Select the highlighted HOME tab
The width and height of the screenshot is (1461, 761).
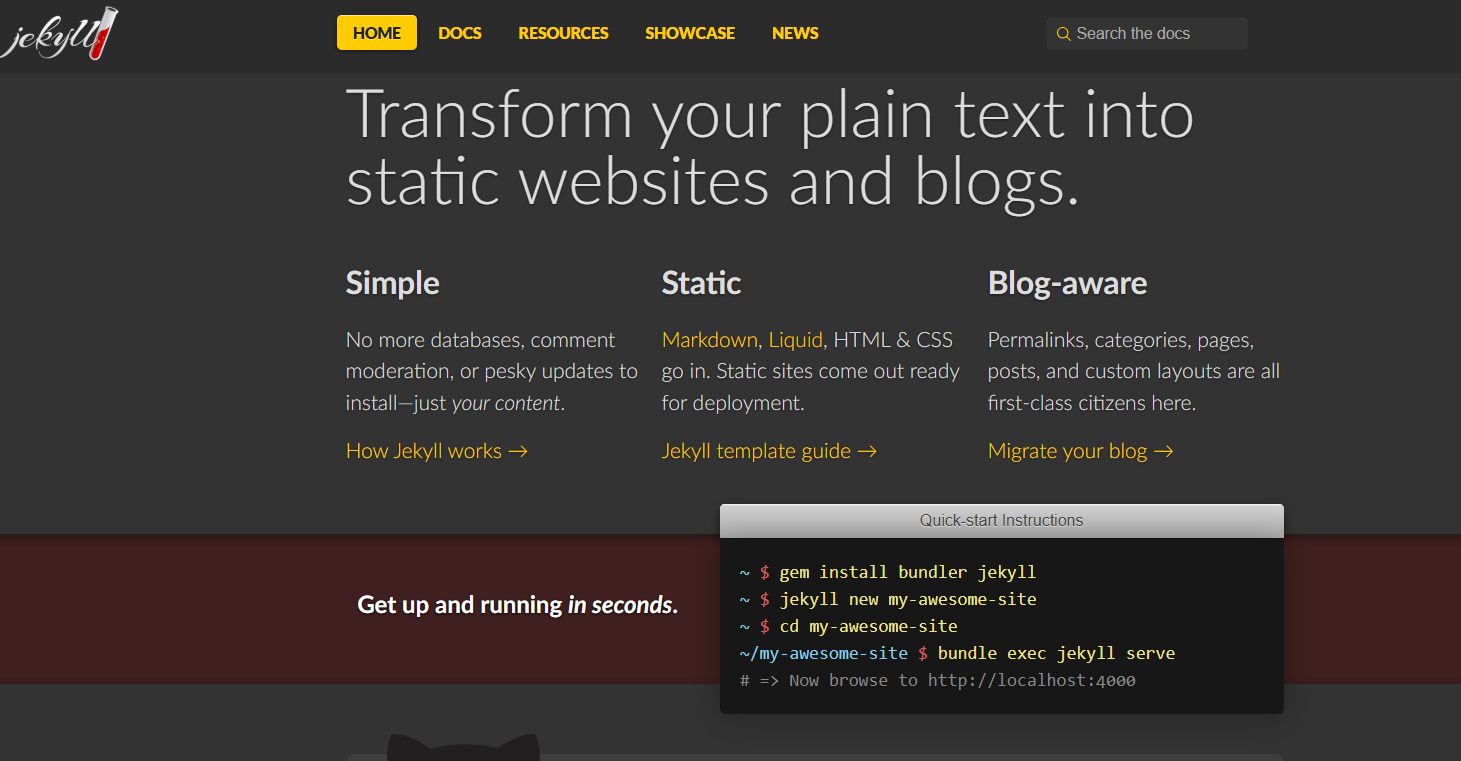(x=376, y=33)
